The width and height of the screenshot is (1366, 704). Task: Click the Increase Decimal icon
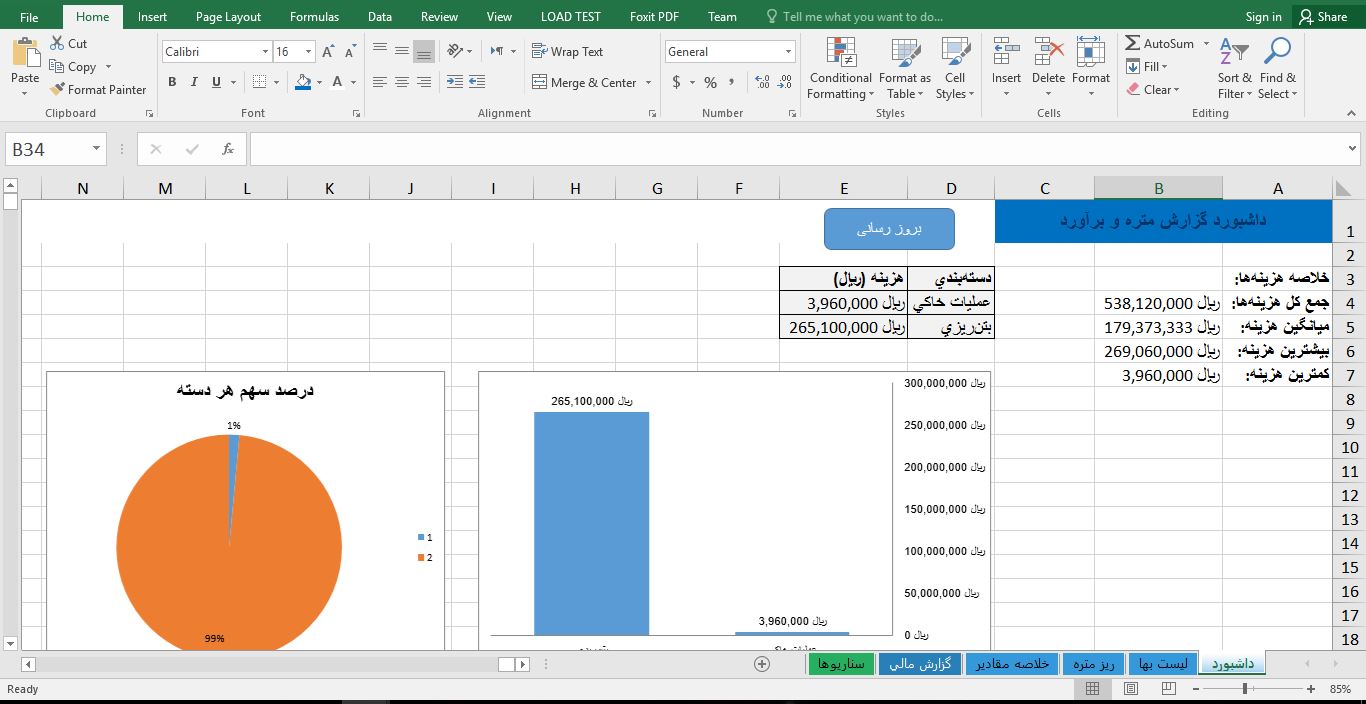tap(763, 82)
